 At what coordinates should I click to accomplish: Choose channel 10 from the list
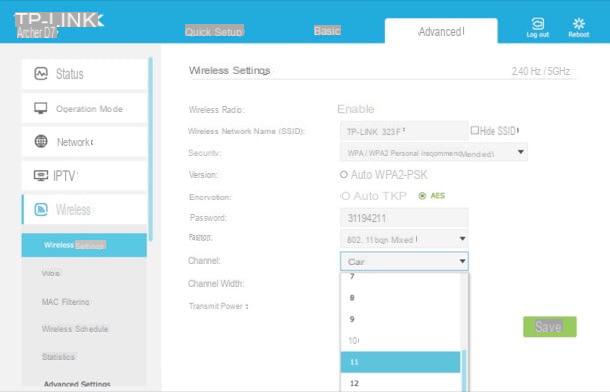(x=400, y=341)
